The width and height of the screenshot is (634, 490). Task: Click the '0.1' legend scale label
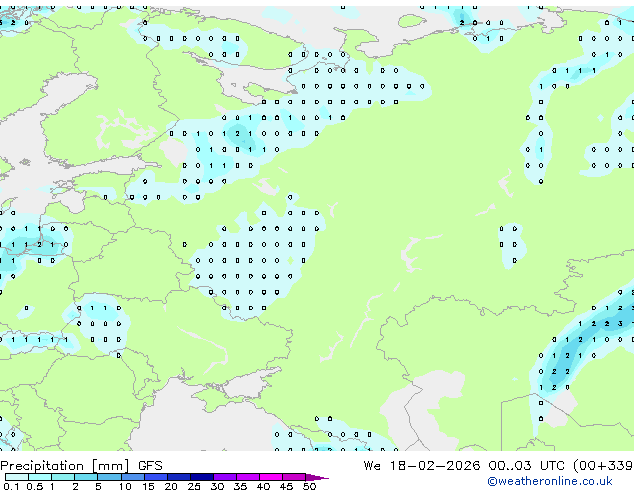[11, 486]
